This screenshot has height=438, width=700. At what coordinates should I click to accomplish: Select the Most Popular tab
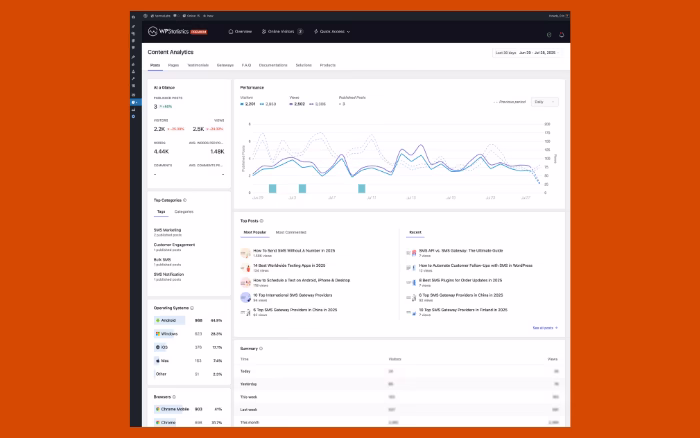coord(255,233)
